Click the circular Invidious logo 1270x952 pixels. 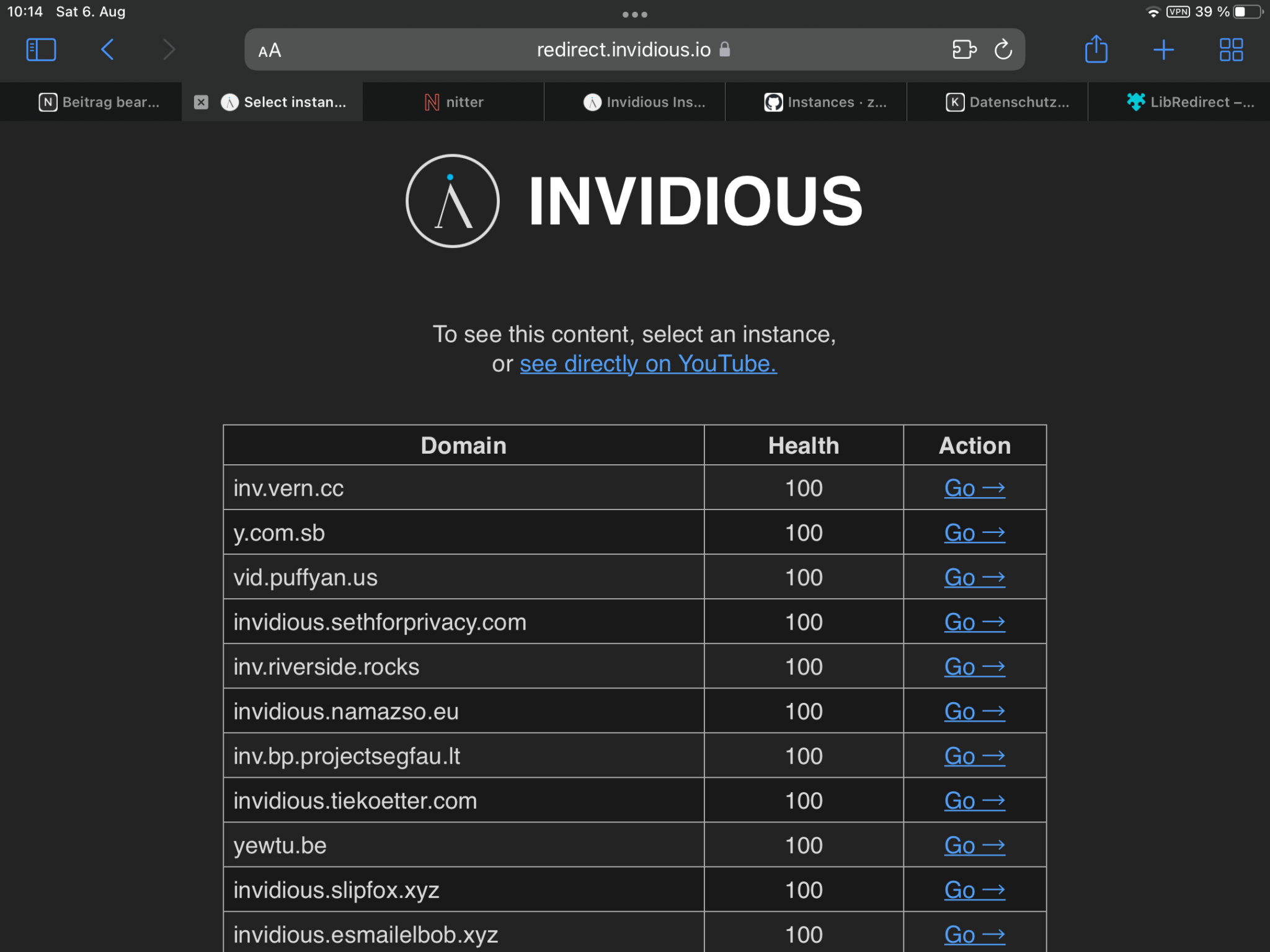pyautogui.click(x=452, y=200)
